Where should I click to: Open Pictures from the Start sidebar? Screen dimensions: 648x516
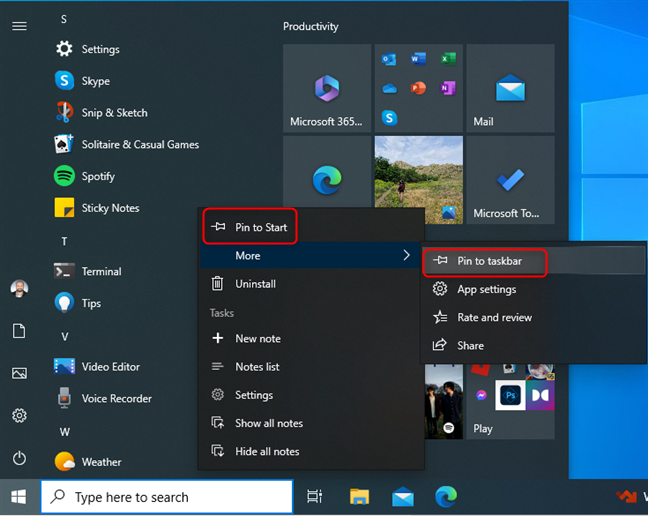19,373
